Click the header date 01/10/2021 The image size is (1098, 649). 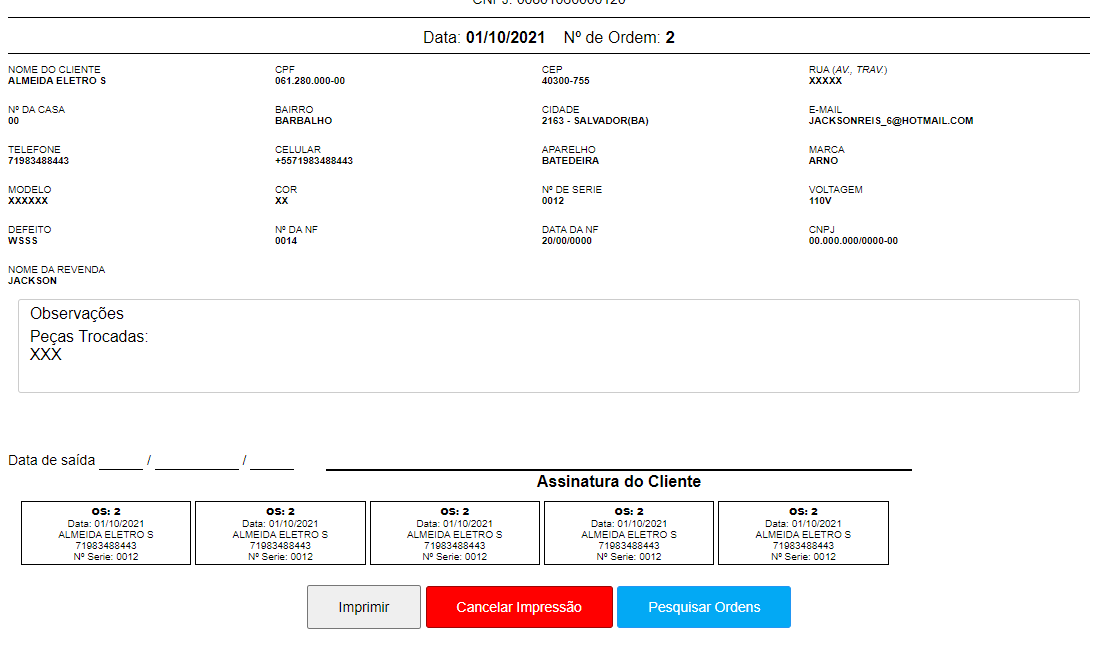pos(505,38)
